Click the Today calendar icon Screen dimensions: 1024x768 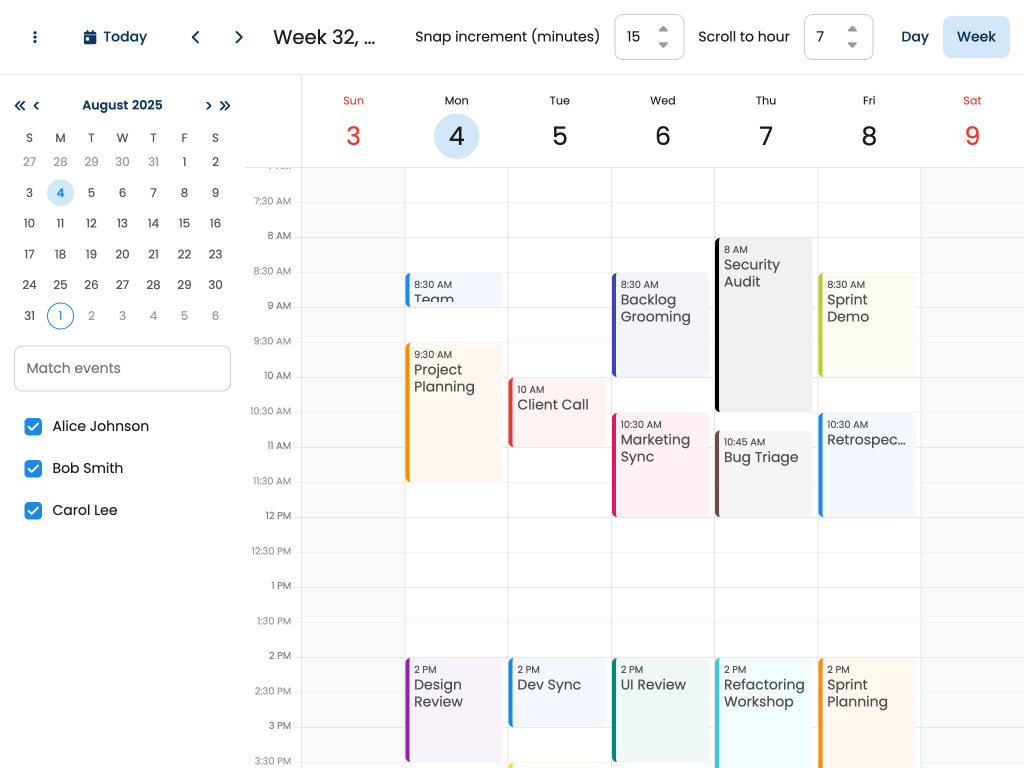(90, 37)
